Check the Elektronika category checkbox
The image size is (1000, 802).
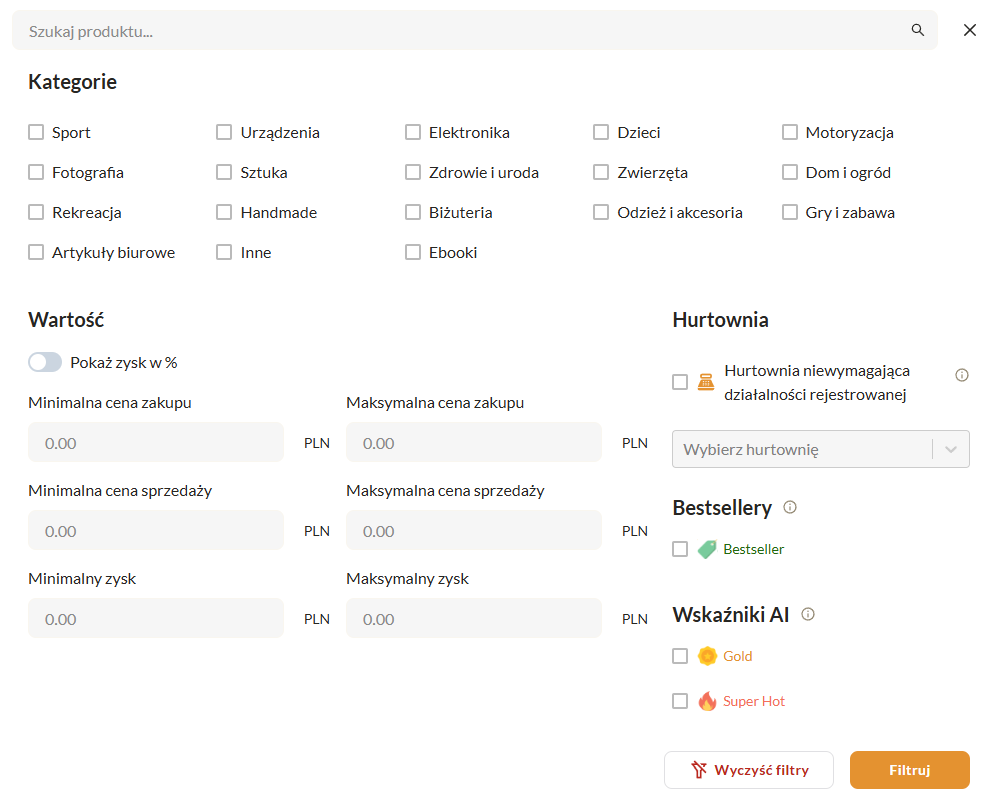coord(413,132)
